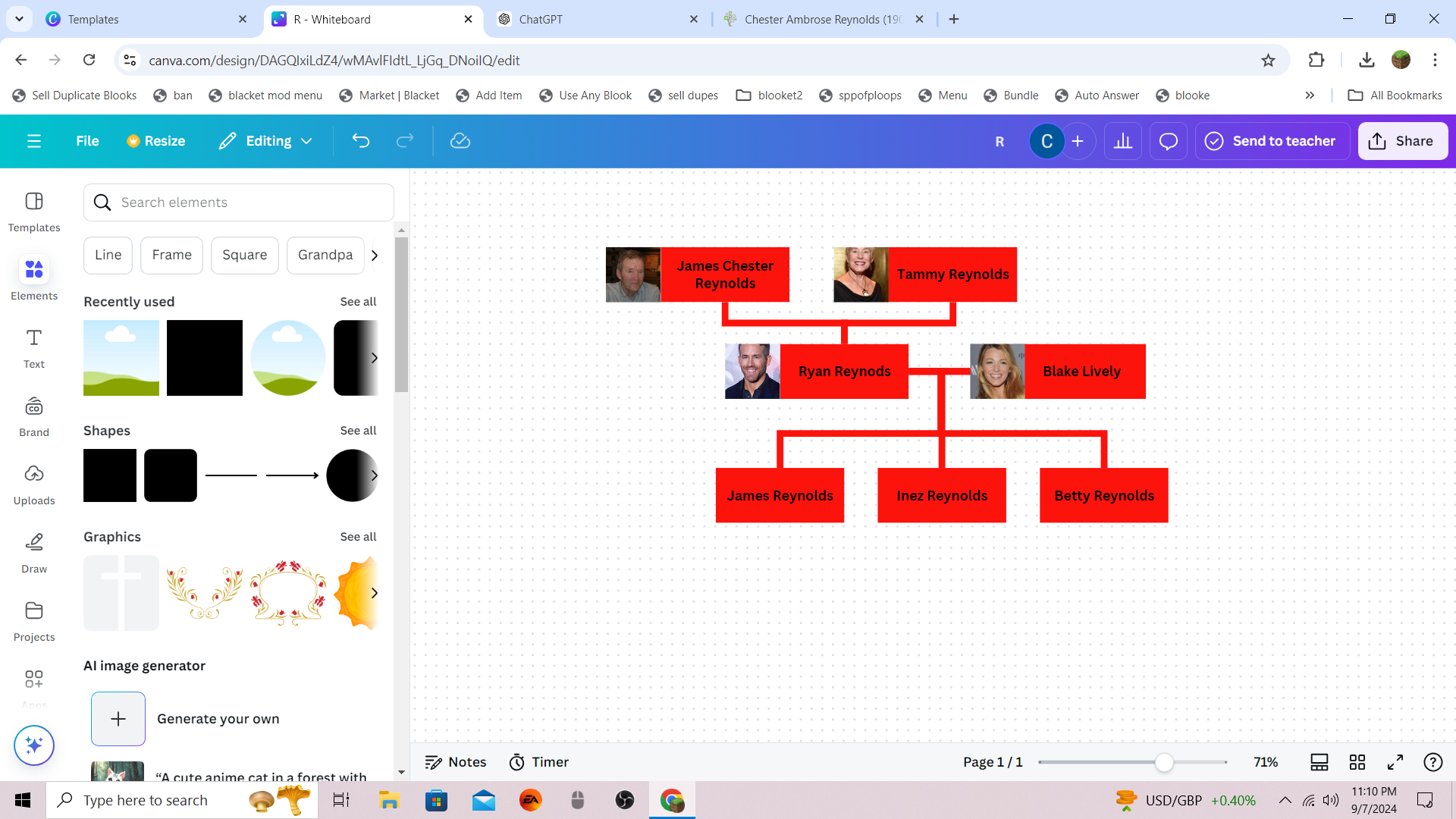Viewport: 1456px width, 819px height.
Task: Switch to grid view of pages
Action: pos(1357,762)
